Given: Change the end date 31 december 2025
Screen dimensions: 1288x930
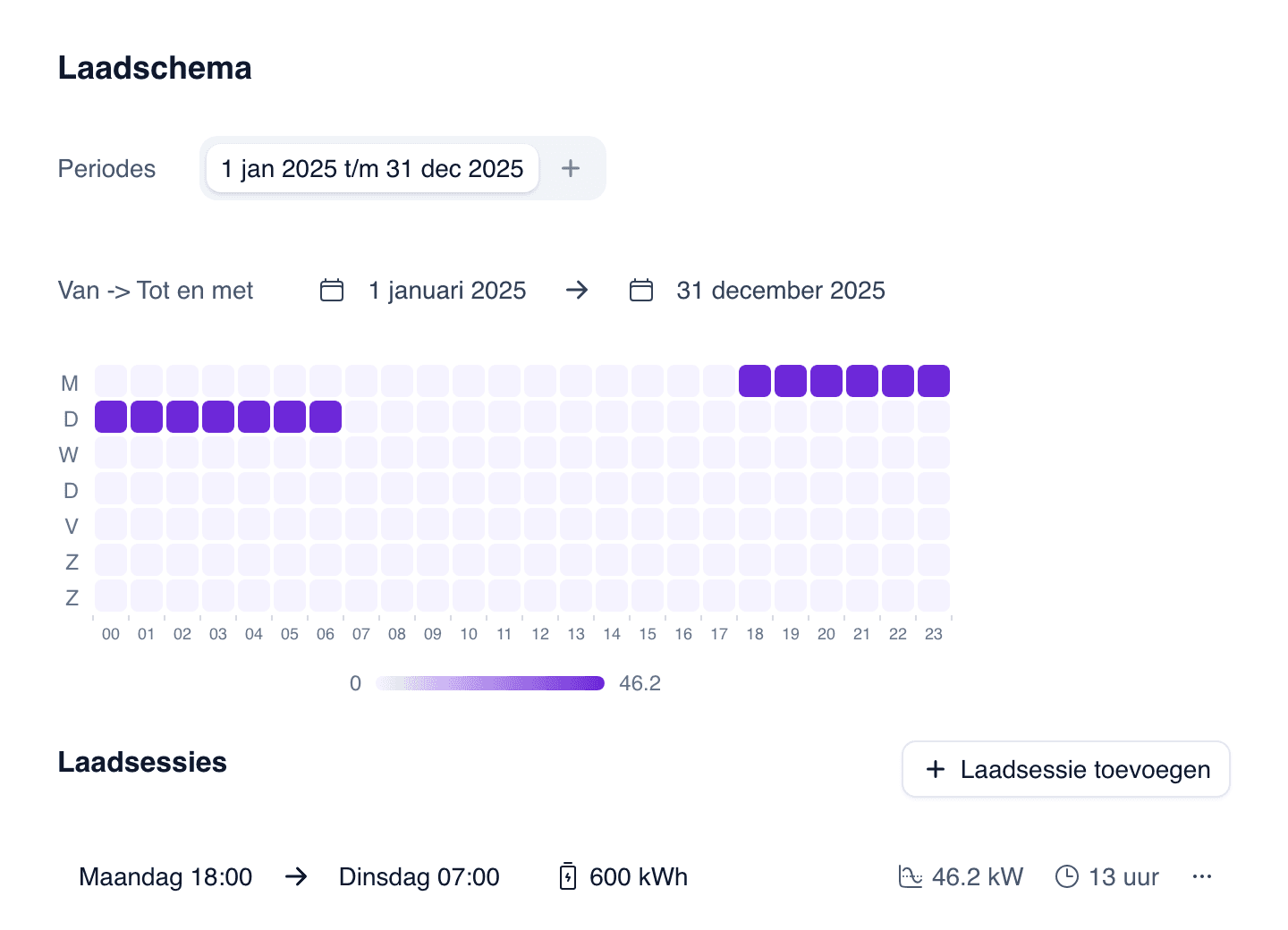Looking at the screenshot, I should coord(781,291).
